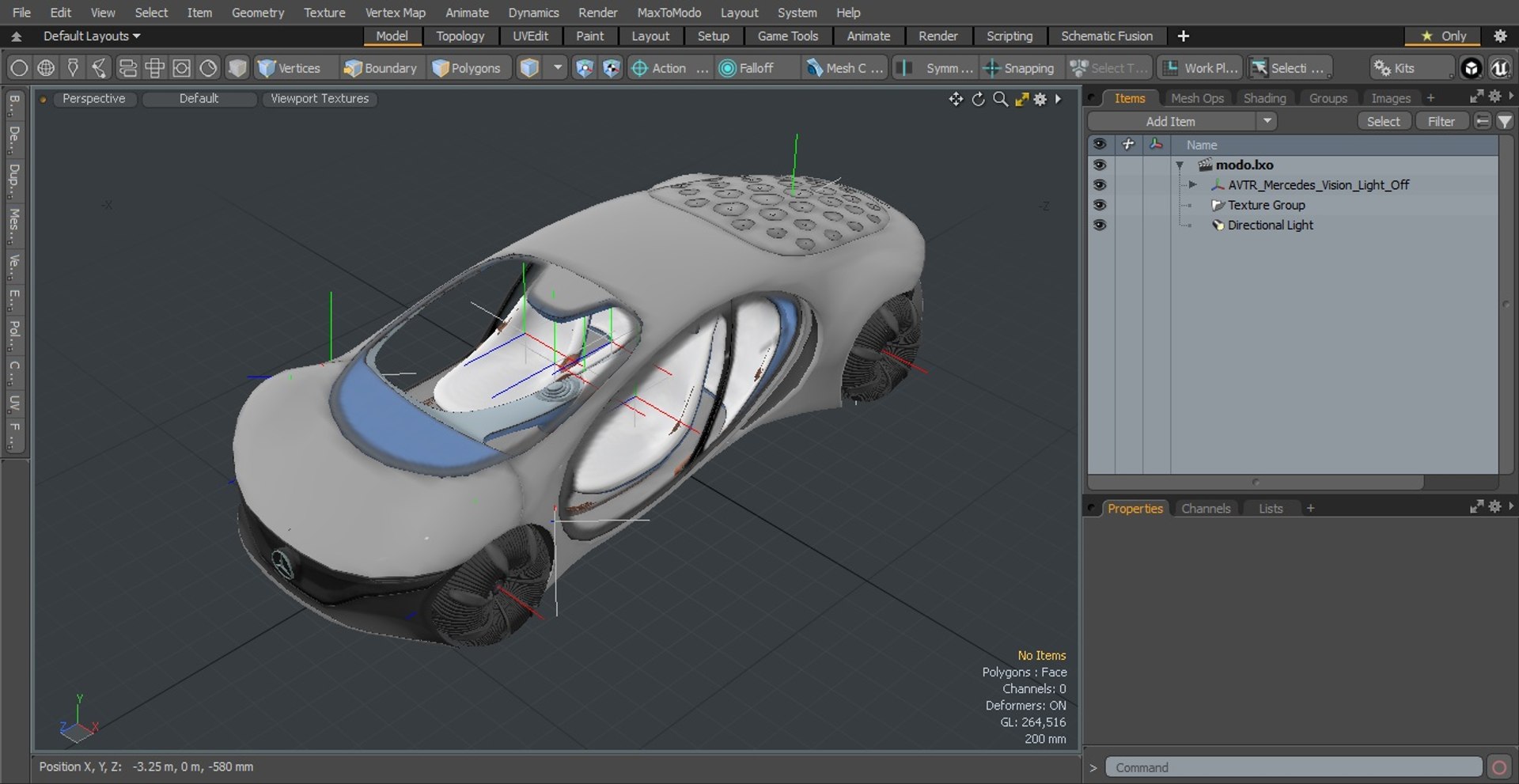1519x784 pixels.
Task: Toggle visibility of Directional Light
Action: pyautogui.click(x=1099, y=225)
